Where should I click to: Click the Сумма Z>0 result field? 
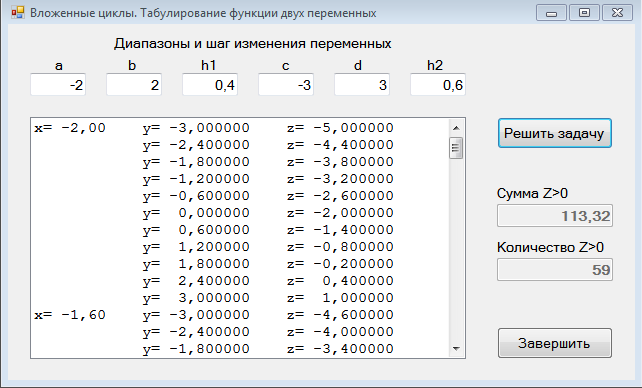[555, 216]
